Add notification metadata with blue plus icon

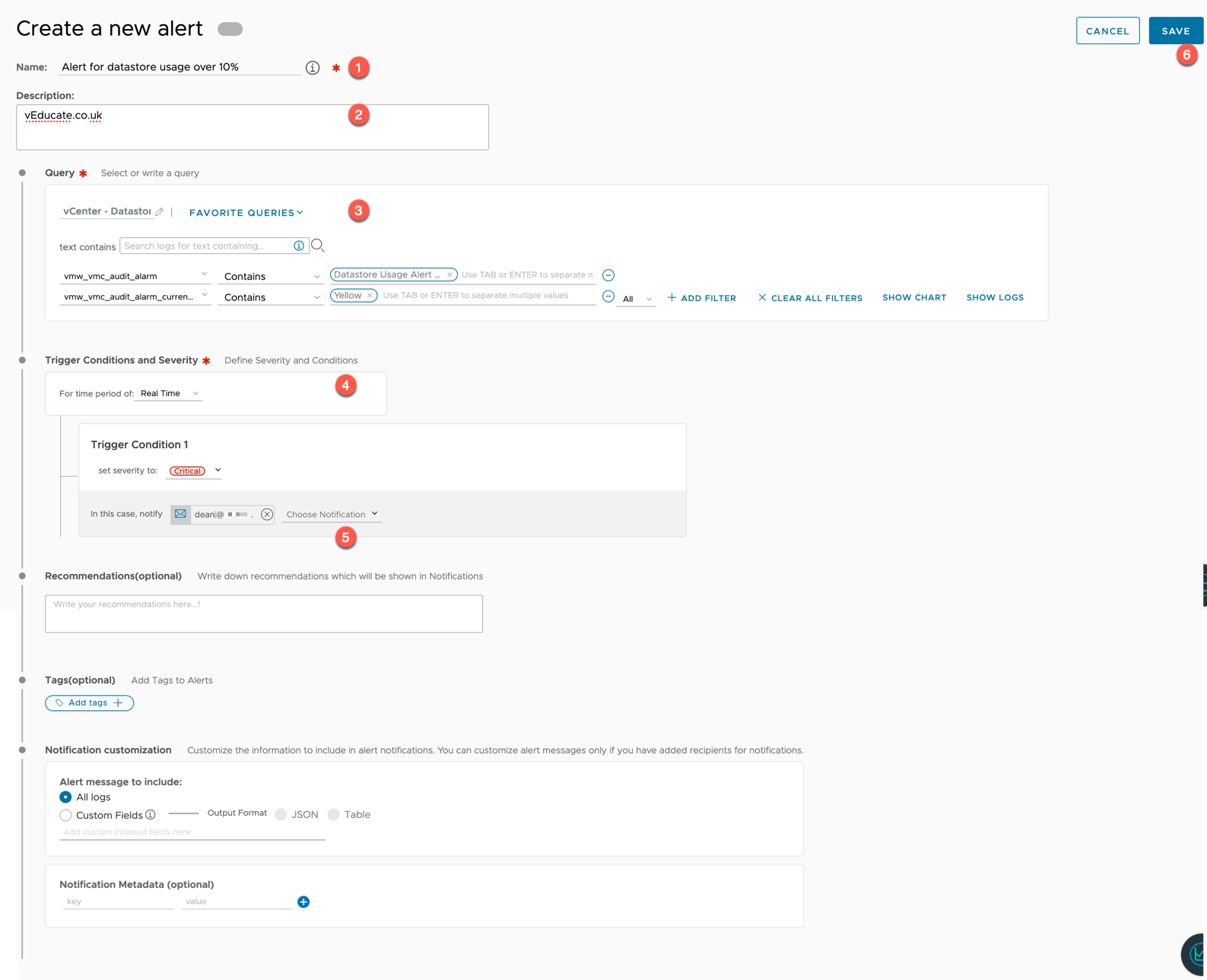[x=303, y=902]
